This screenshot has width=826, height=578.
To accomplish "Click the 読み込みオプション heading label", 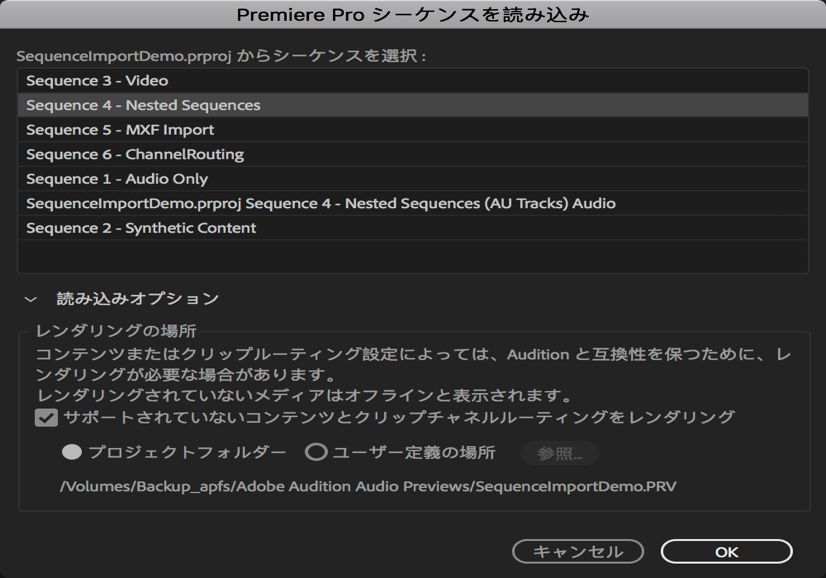I will 137,299.
